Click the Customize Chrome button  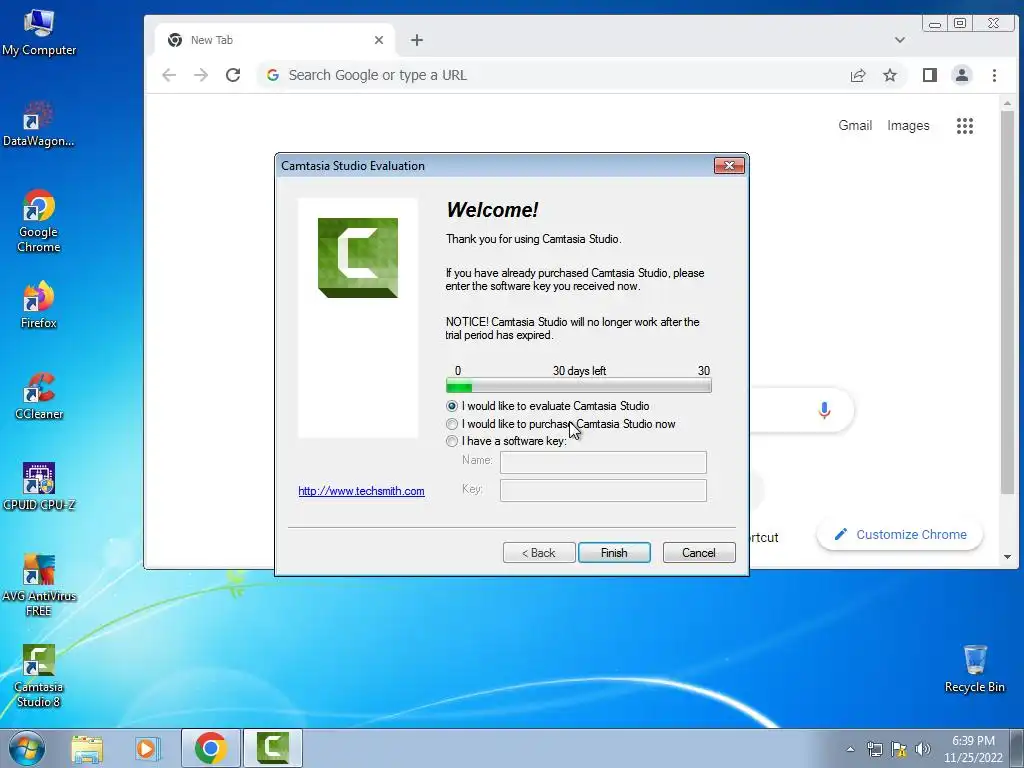(x=900, y=535)
